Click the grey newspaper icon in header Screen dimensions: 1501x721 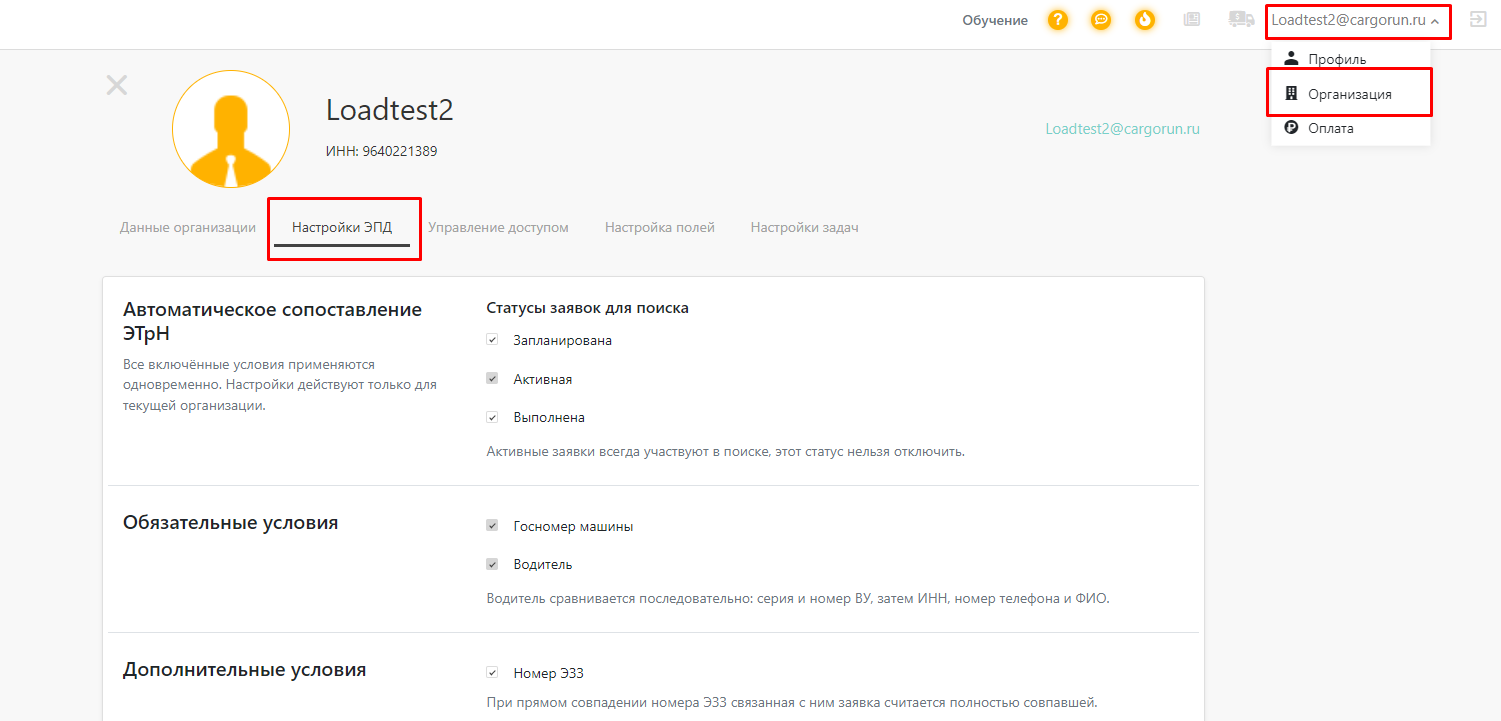tap(1192, 19)
